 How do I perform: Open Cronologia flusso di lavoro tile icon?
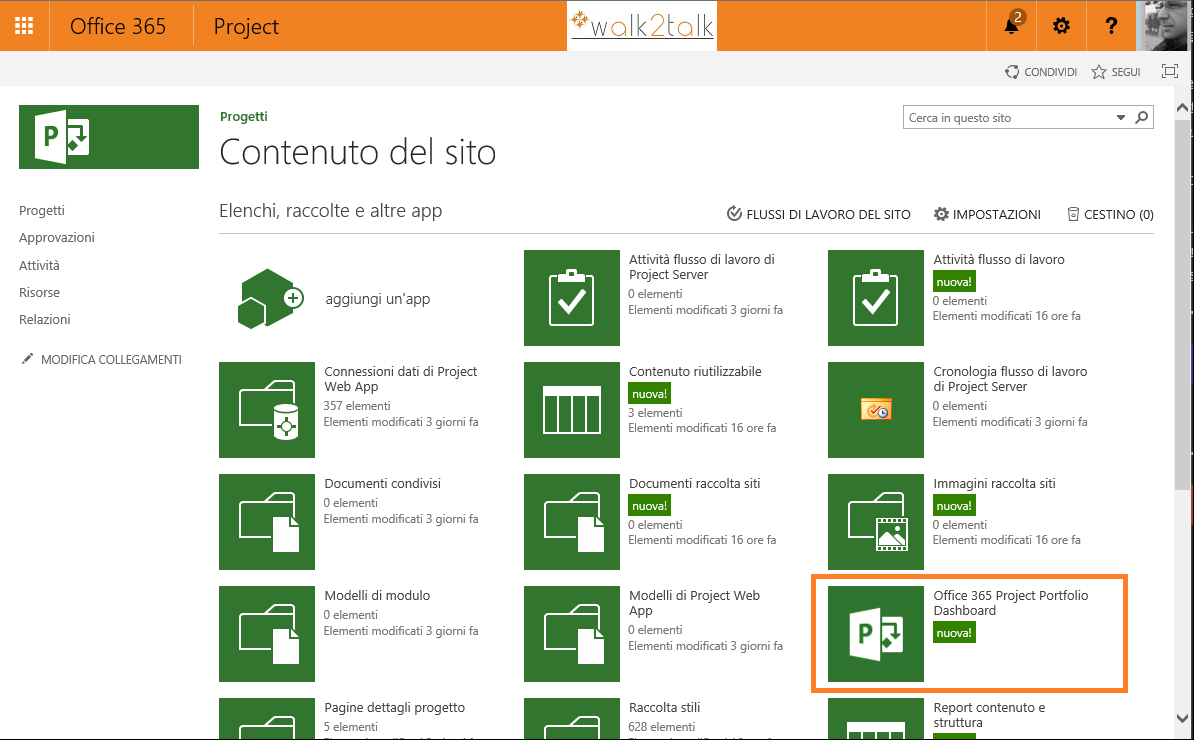pos(876,410)
